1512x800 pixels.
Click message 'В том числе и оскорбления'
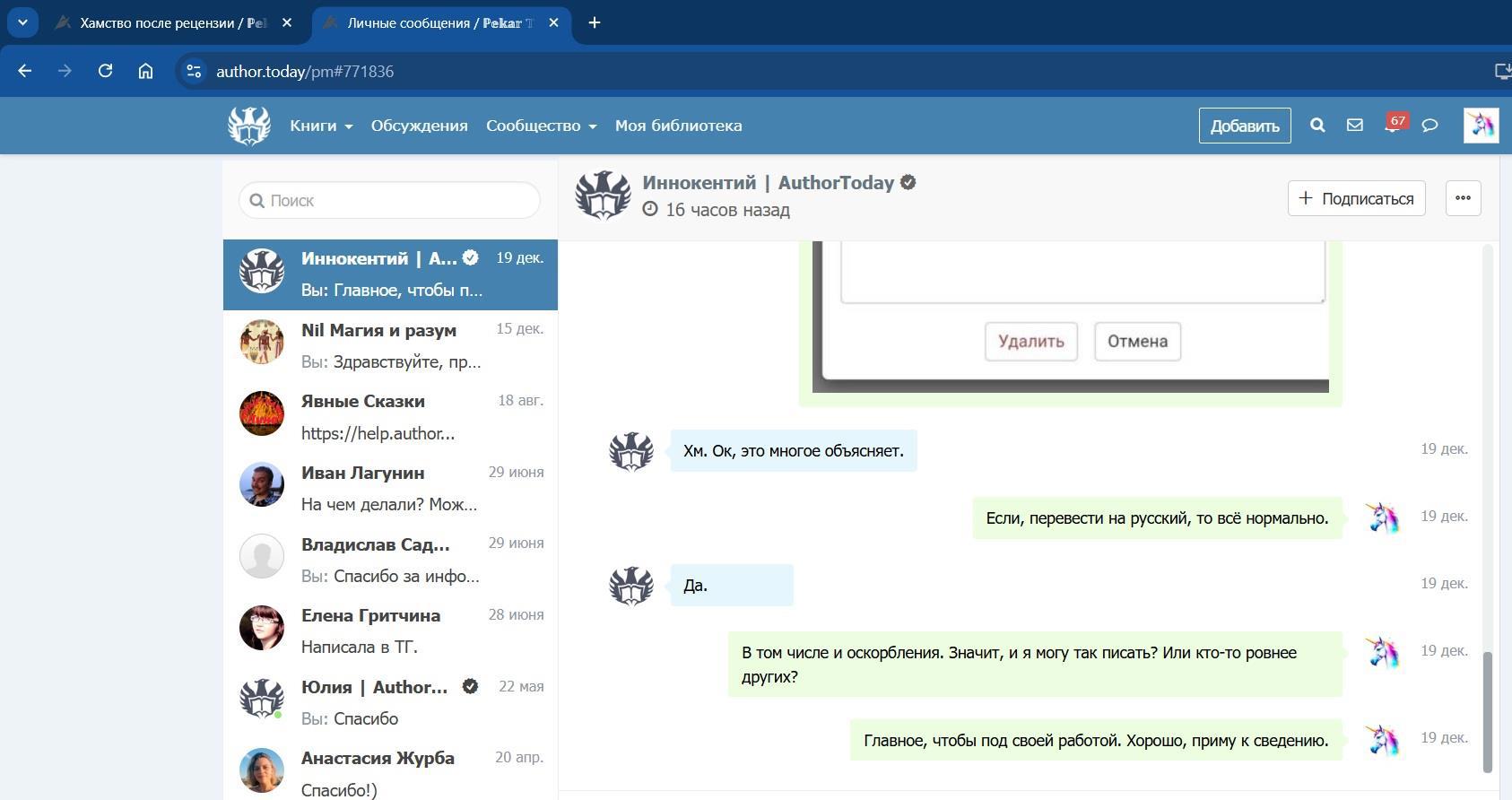click(x=1035, y=665)
